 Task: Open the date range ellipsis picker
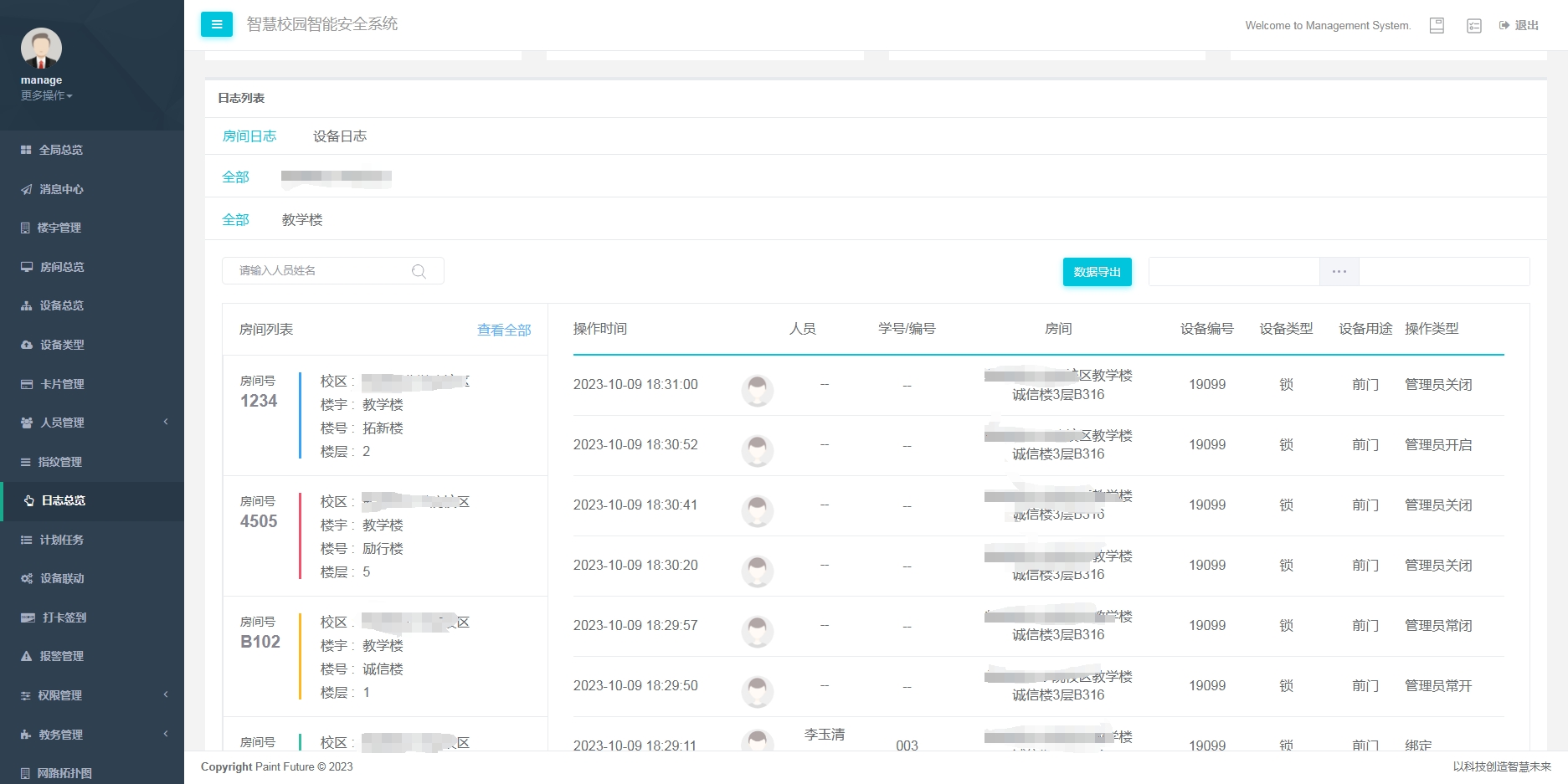click(1339, 271)
